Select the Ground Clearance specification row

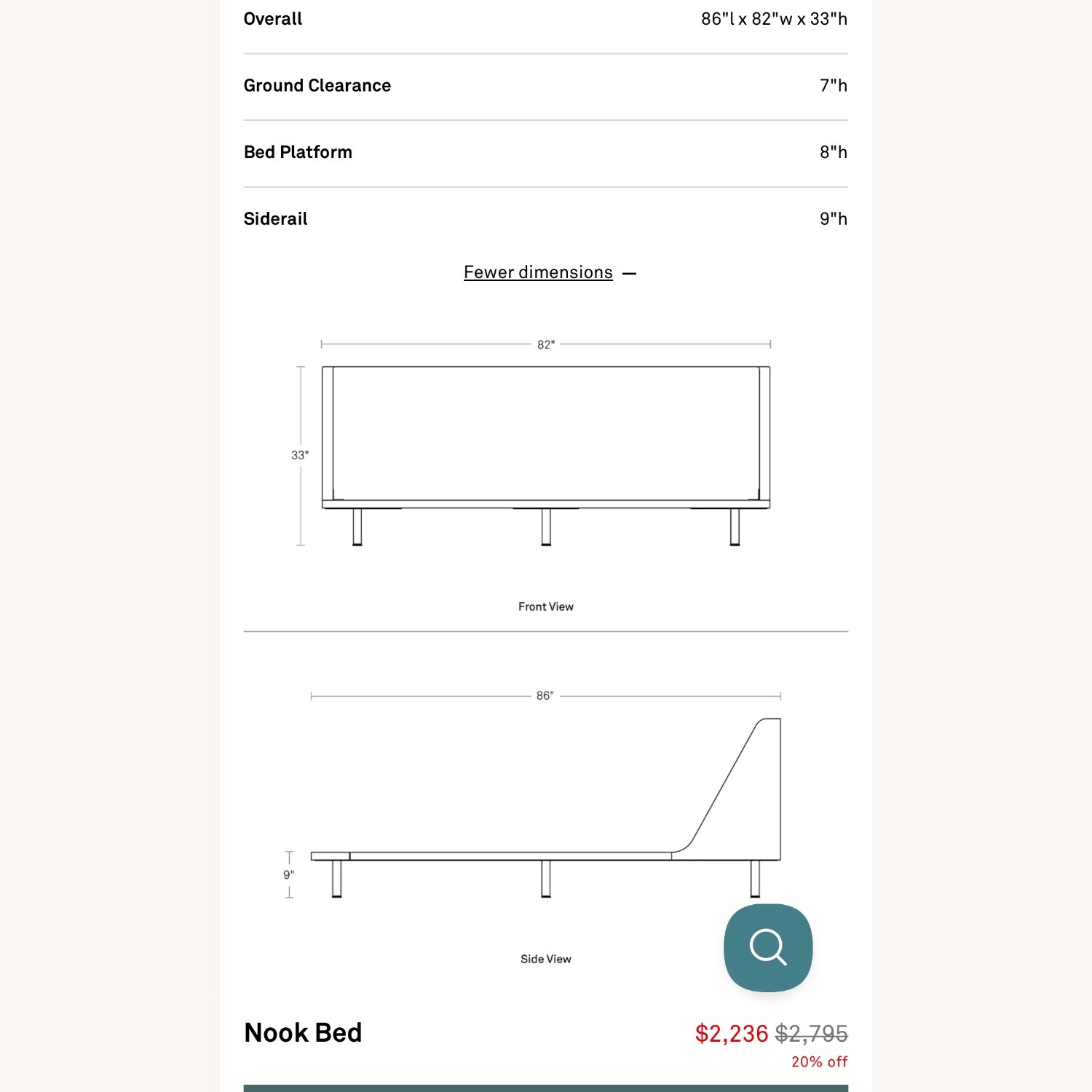pos(546,85)
